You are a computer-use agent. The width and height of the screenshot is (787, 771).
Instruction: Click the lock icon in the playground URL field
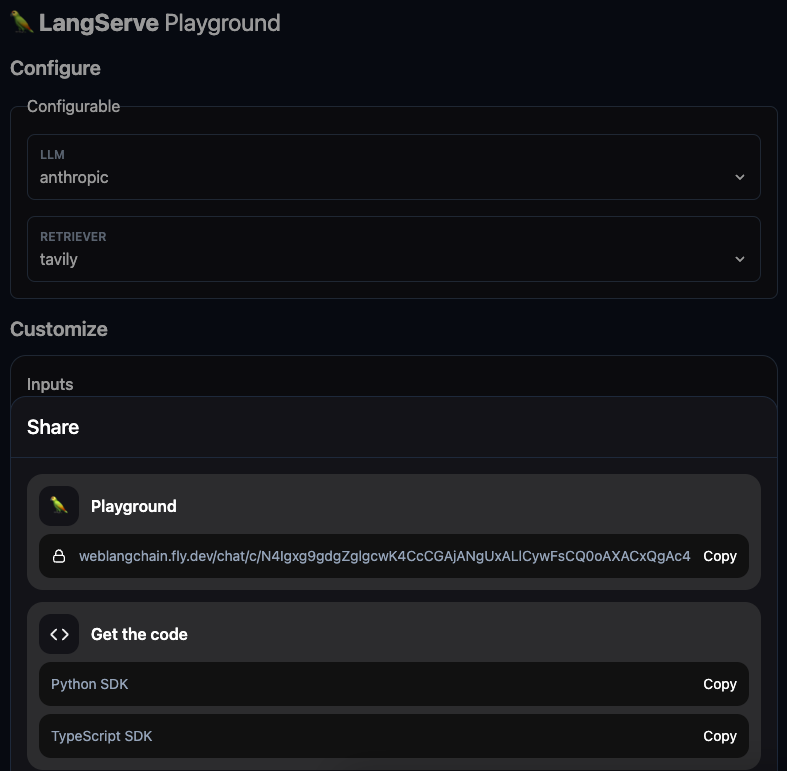pyautogui.click(x=59, y=556)
